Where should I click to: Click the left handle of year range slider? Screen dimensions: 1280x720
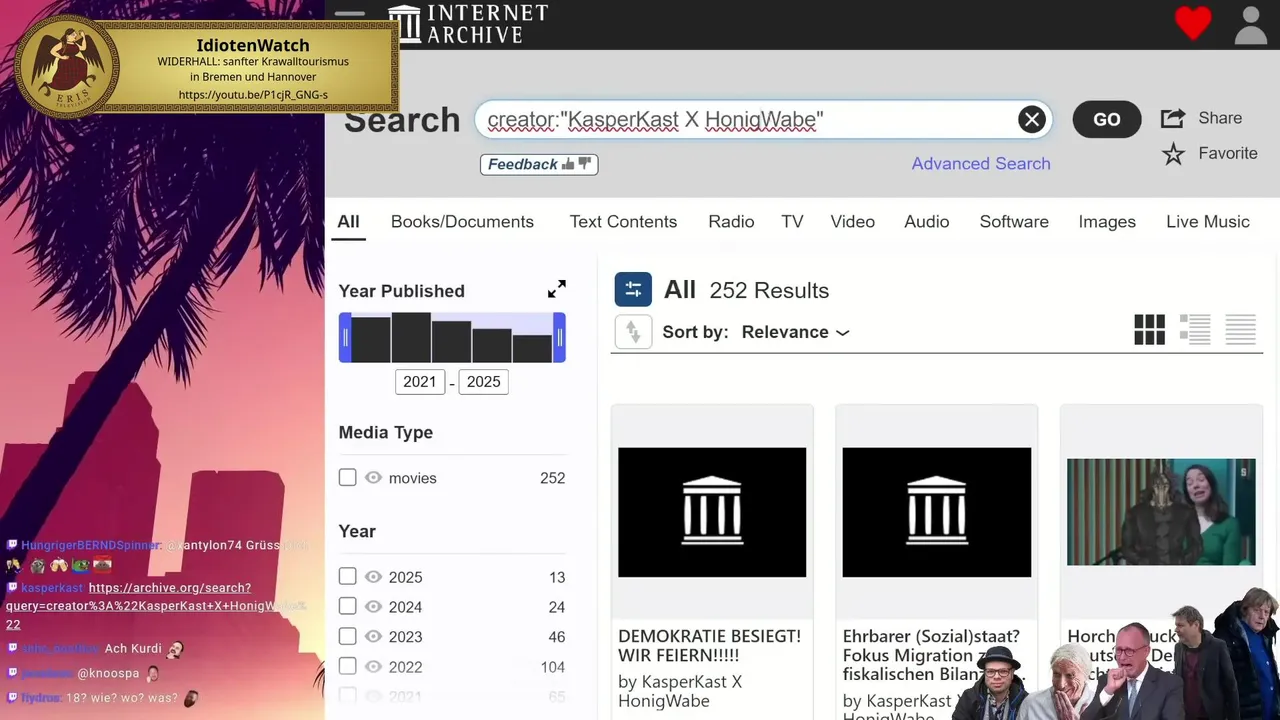tap(345, 338)
